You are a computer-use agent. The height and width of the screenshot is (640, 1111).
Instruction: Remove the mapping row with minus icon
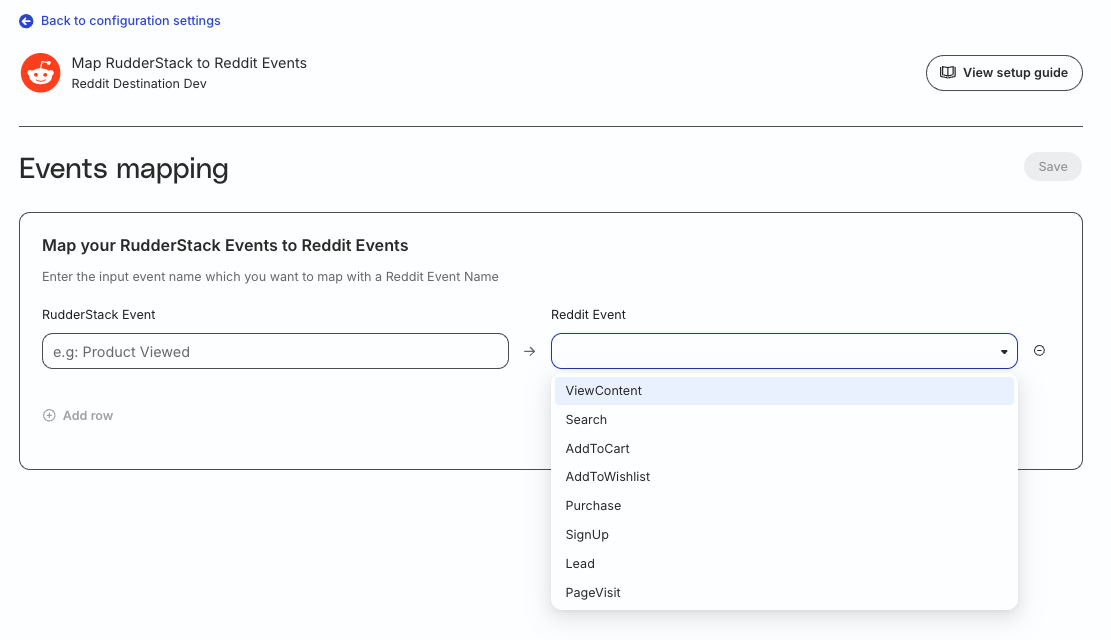(x=1039, y=351)
